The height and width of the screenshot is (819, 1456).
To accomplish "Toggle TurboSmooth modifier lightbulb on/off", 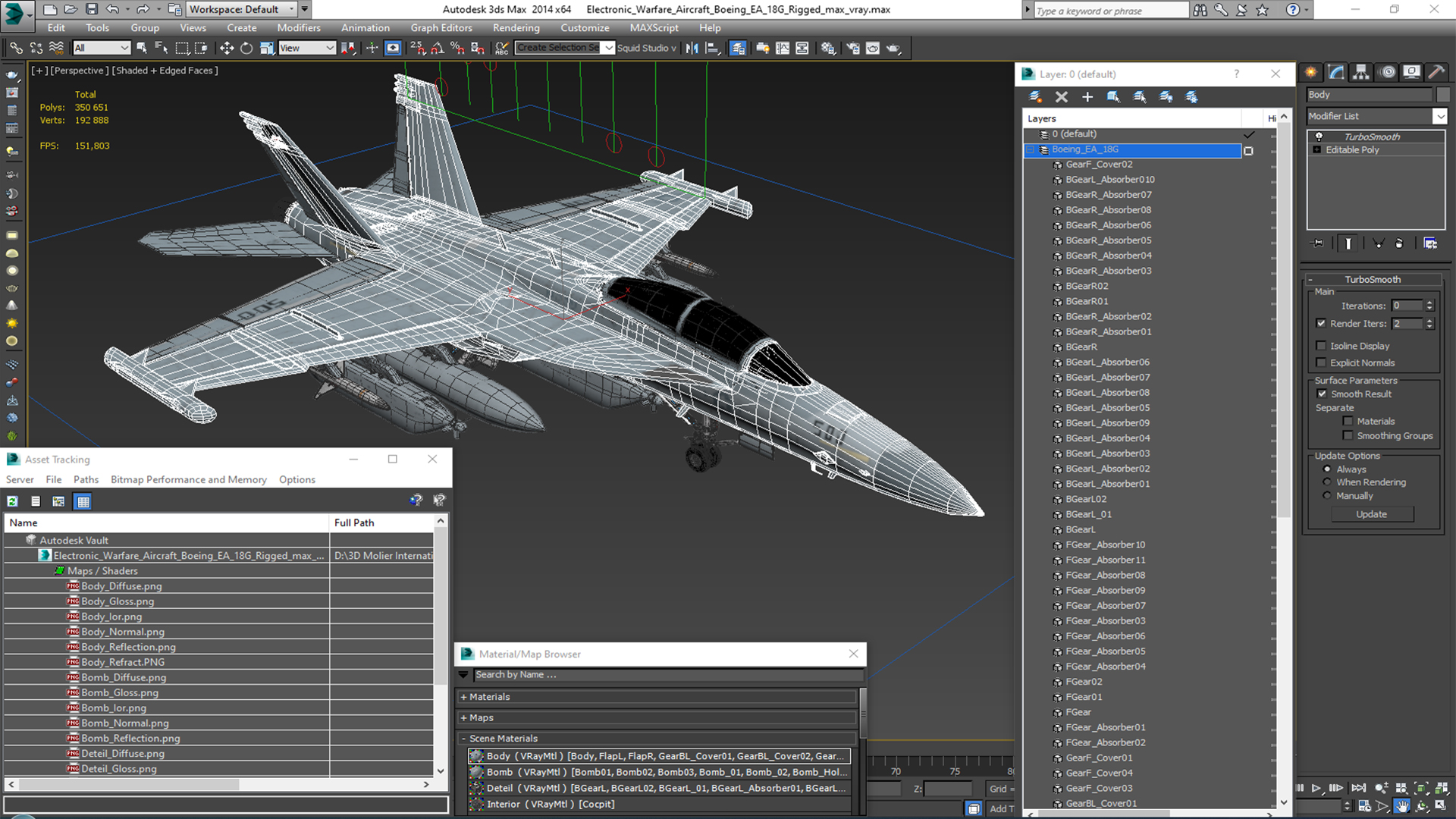I will point(1319,136).
